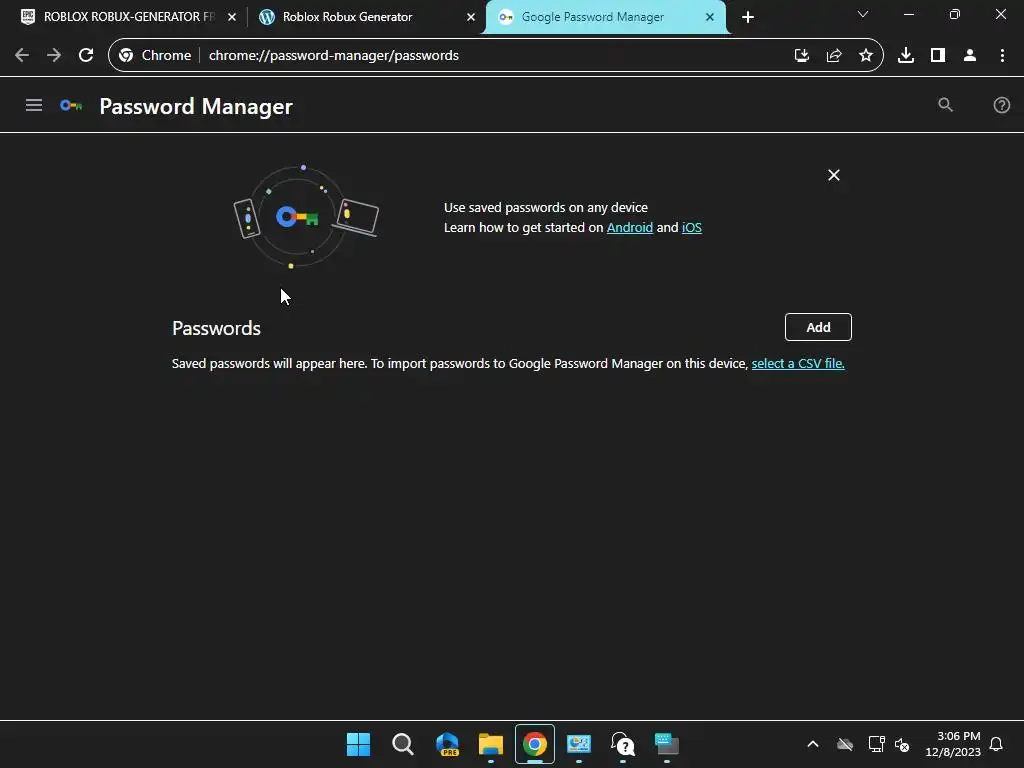Image resolution: width=1024 pixels, height=768 pixels.
Task: Click the OneDrive cloud tray icon
Action: (x=845, y=744)
